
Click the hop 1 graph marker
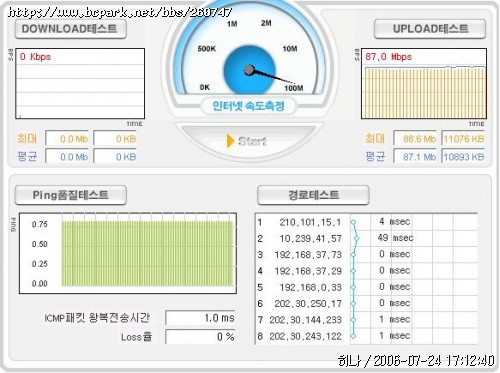pyautogui.click(x=353, y=222)
